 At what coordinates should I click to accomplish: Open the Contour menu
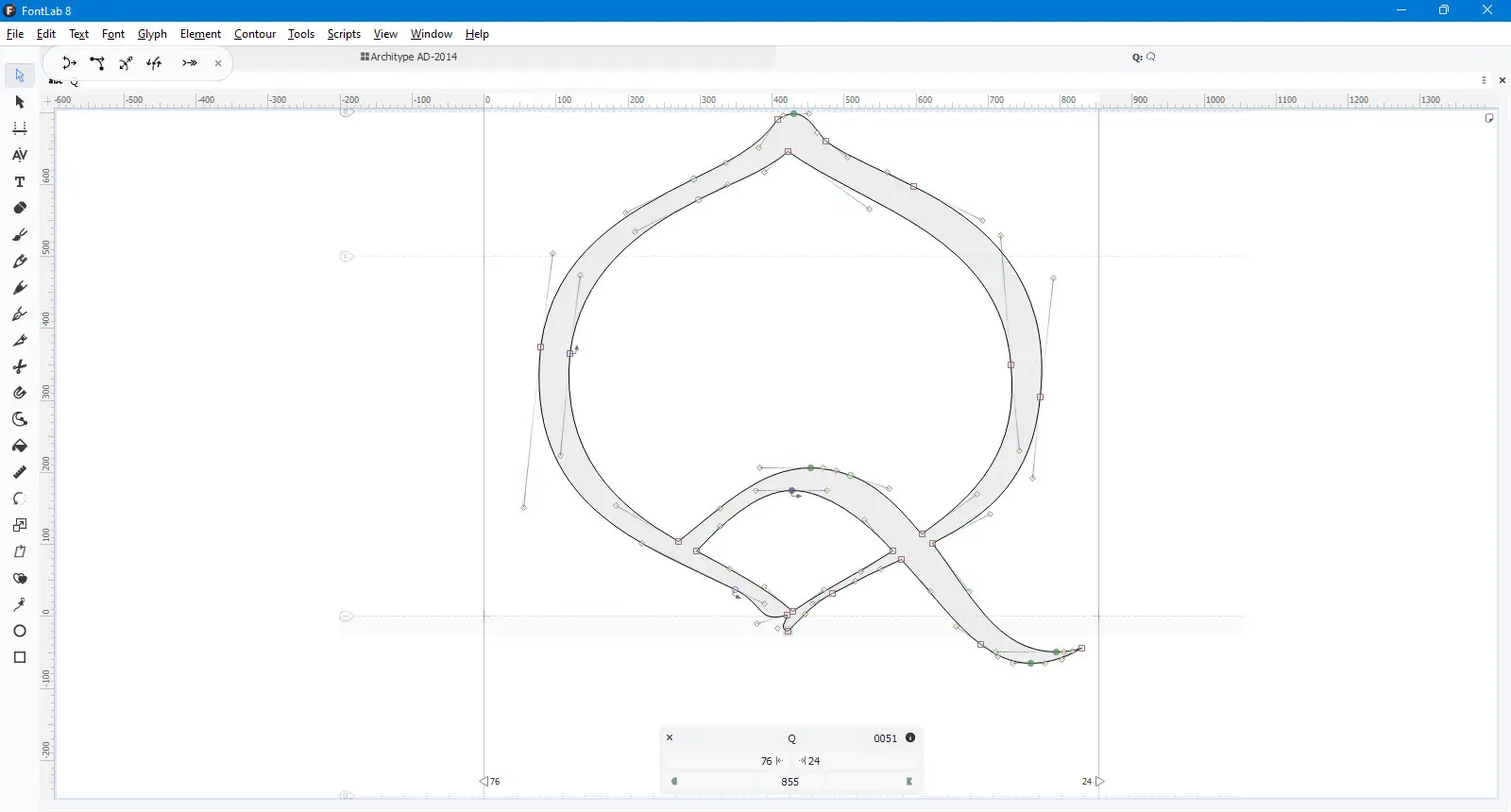click(x=255, y=34)
